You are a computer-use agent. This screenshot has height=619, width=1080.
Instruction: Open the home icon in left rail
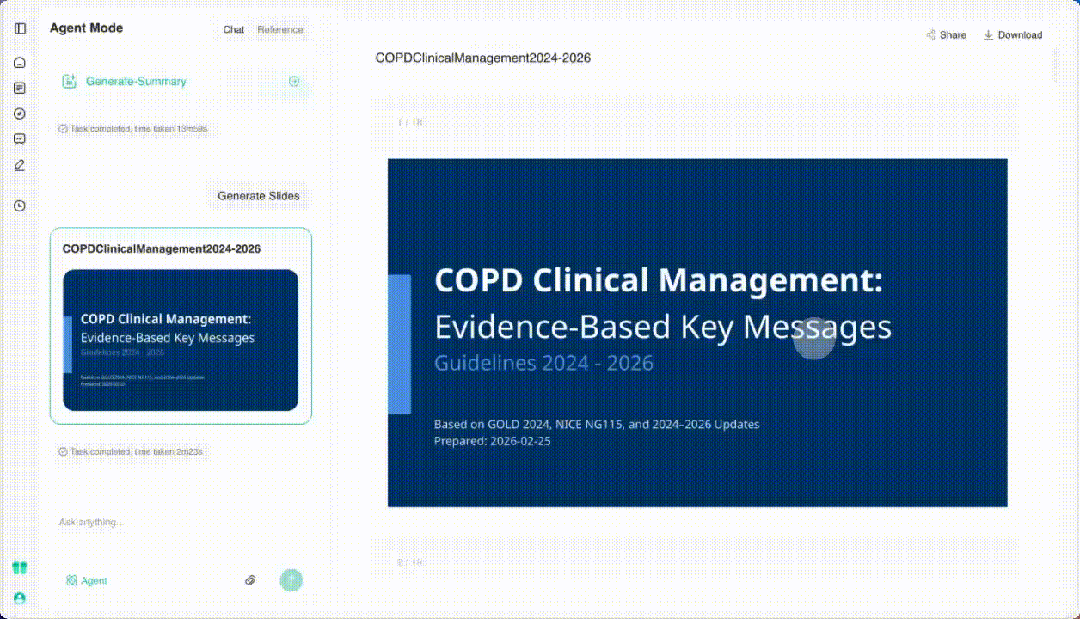coord(20,63)
